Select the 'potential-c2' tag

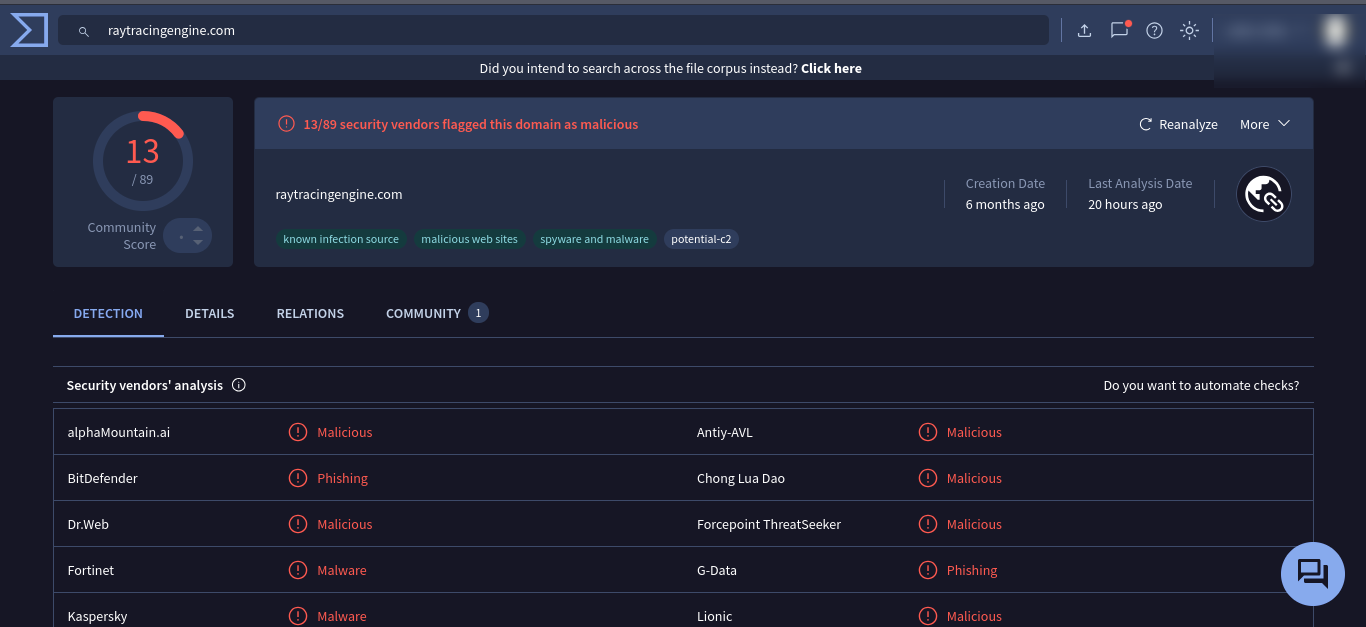tap(701, 239)
